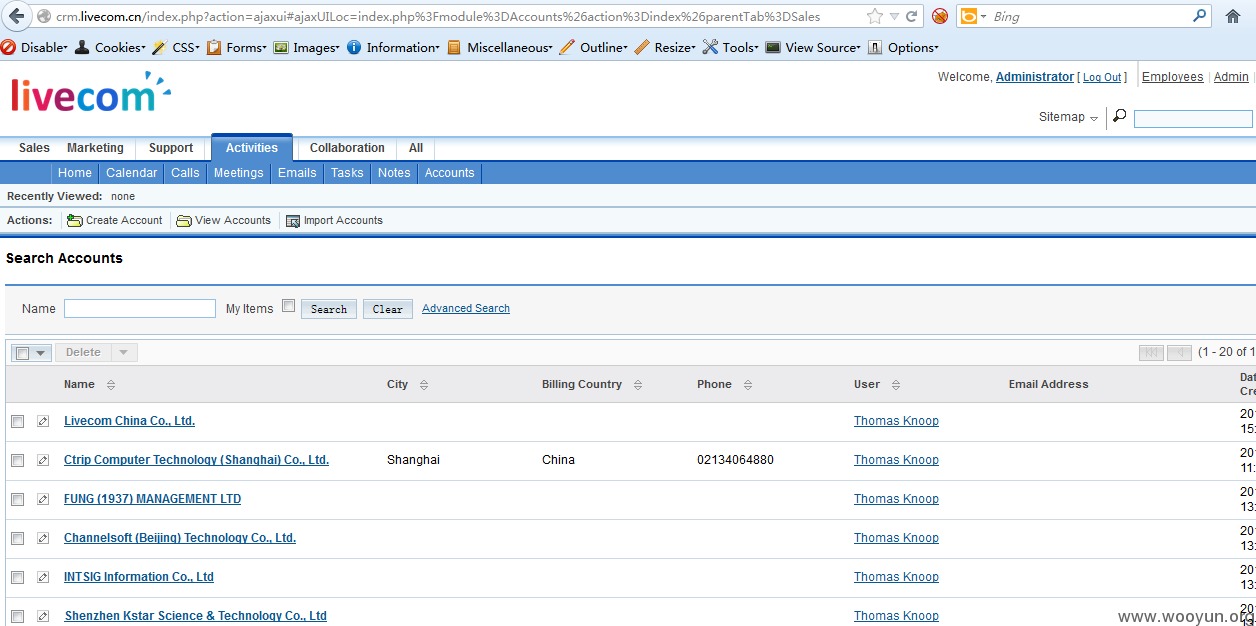The width and height of the screenshot is (1256, 626).
Task: Click the Clear button
Action: click(x=388, y=309)
